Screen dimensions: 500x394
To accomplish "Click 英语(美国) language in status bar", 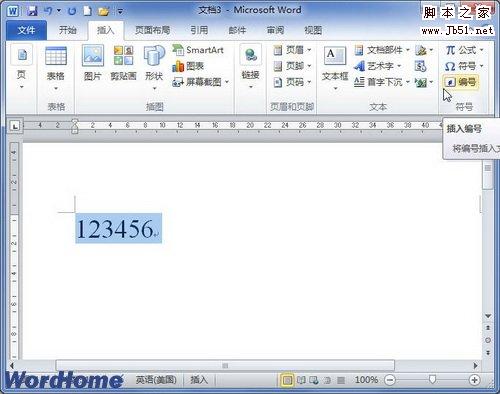I will pos(156,380).
